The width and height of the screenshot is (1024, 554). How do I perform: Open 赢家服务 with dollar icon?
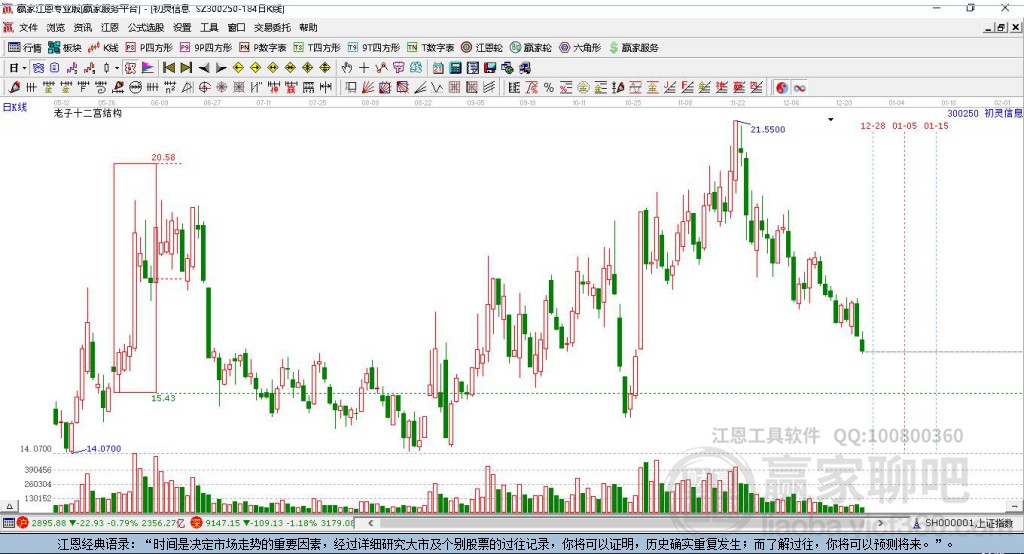(634, 48)
